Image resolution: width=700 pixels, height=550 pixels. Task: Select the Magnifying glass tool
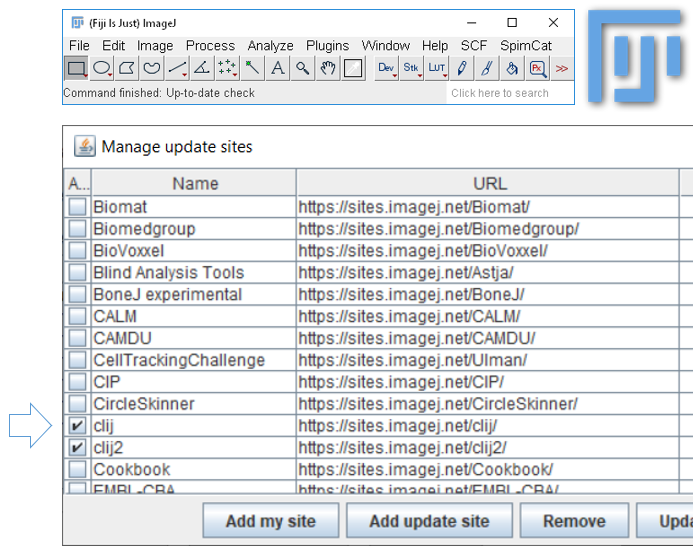click(x=302, y=68)
